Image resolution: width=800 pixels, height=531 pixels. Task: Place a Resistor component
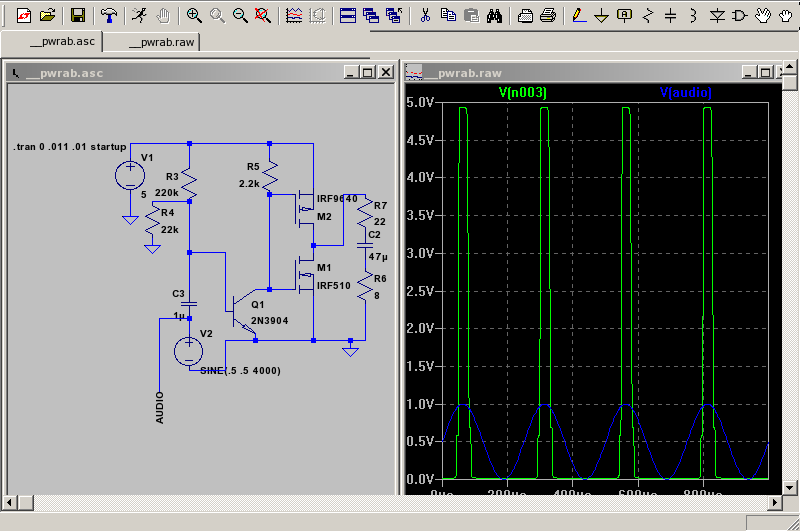(x=648, y=15)
